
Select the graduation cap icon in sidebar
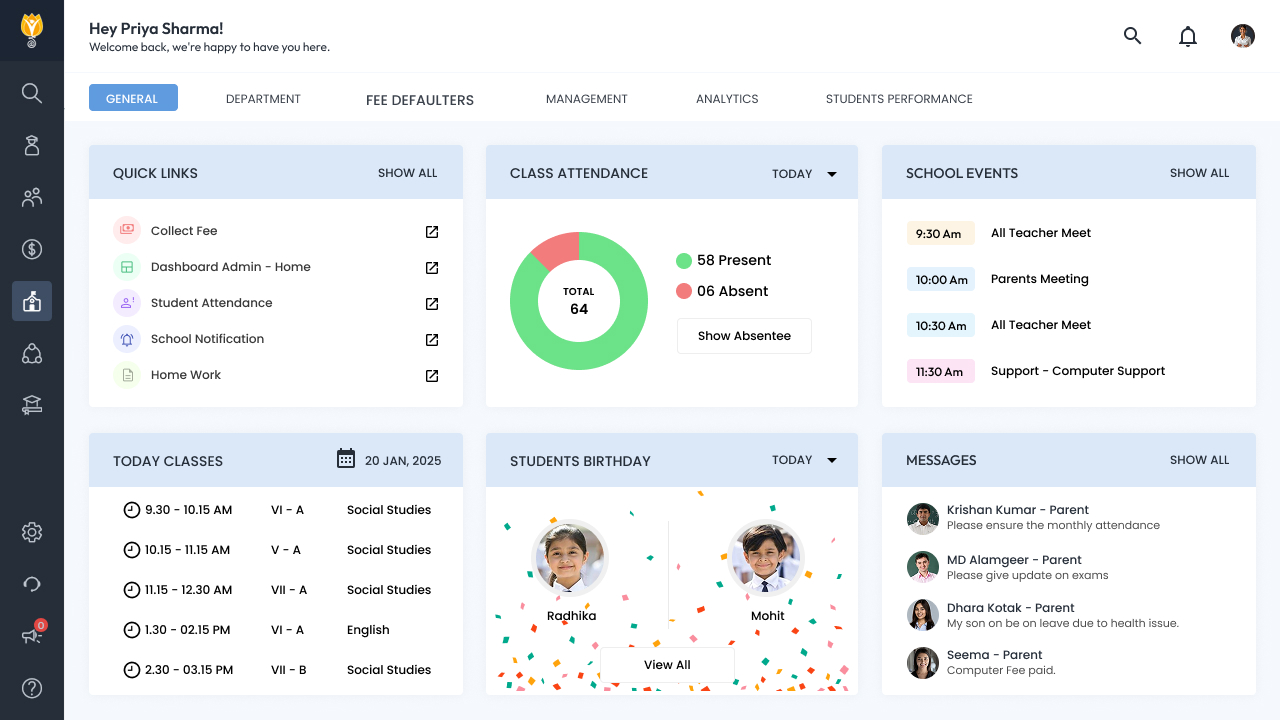pyautogui.click(x=32, y=405)
